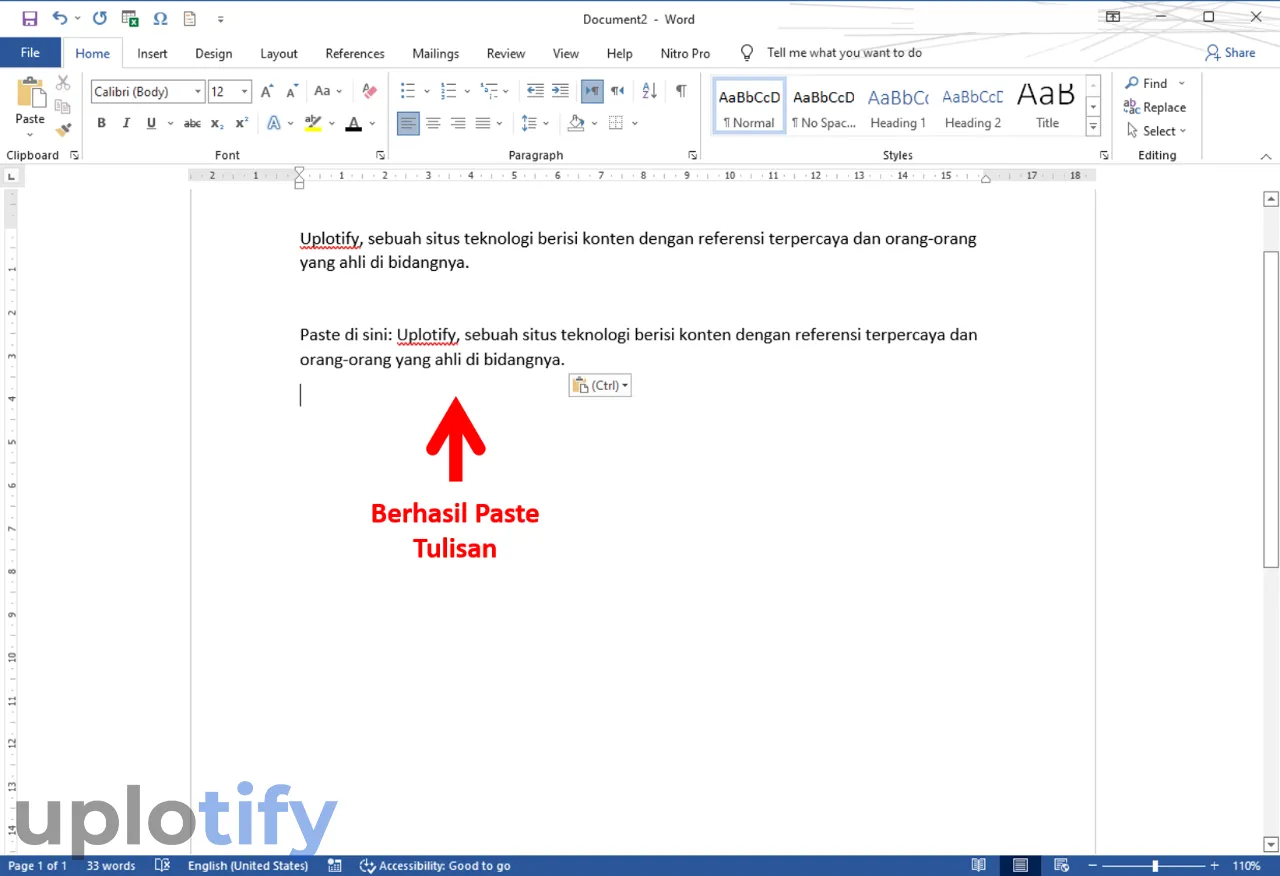This screenshot has height=876, width=1280.
Task: Click the Paste Options (Ctrl) button
Action: [x=600, y=385]
